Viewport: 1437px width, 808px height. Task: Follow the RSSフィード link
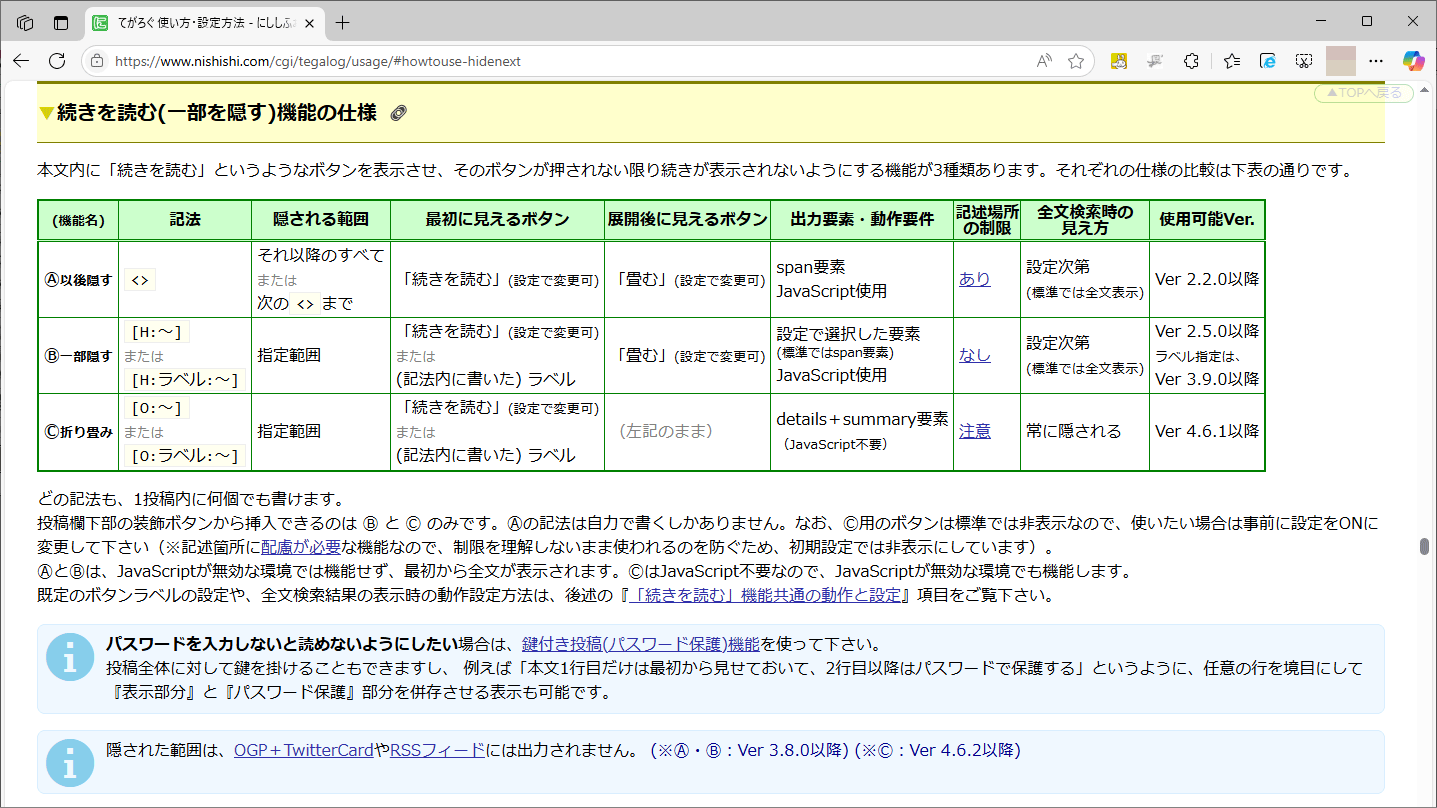coord(437,751)
